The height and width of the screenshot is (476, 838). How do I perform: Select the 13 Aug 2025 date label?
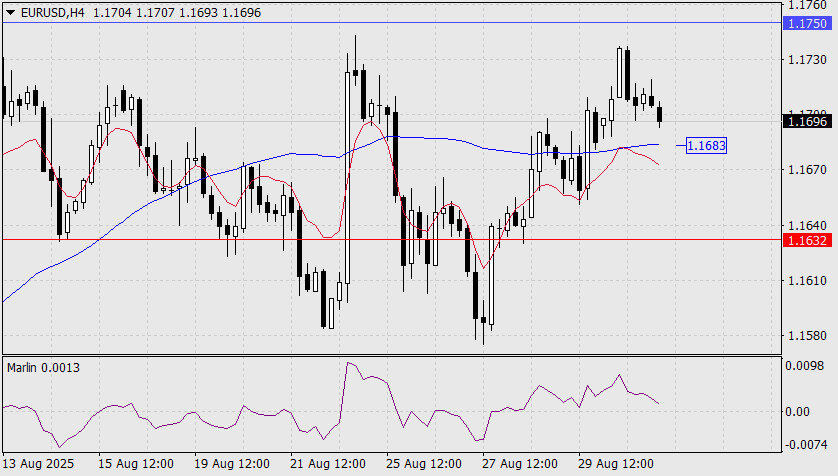tap(38, 463)
